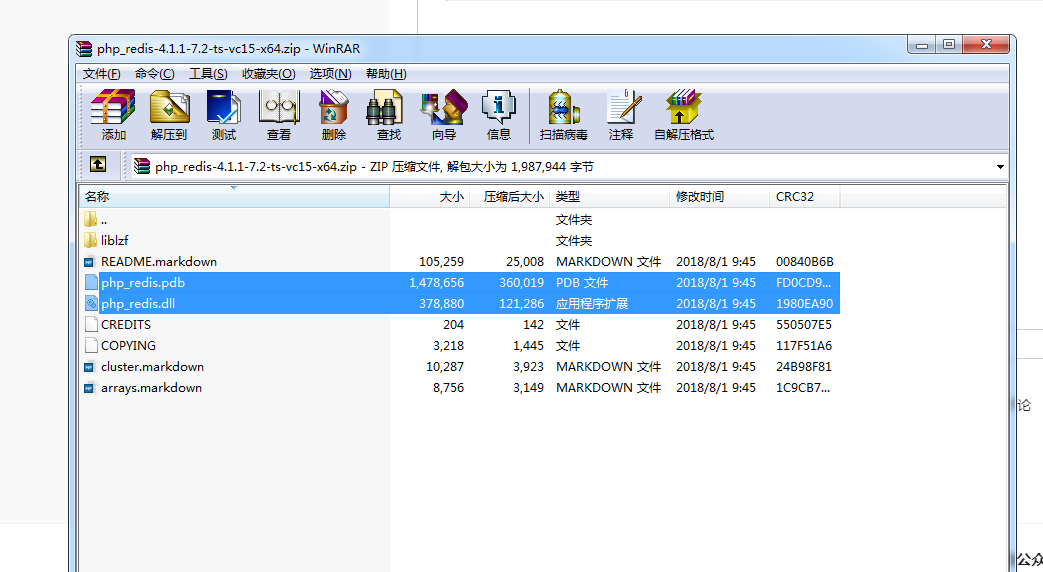Screen dimensions: 1043x572
Task: Click the SFX (自解压格式) toolbar icon
Action: [683, 107]
